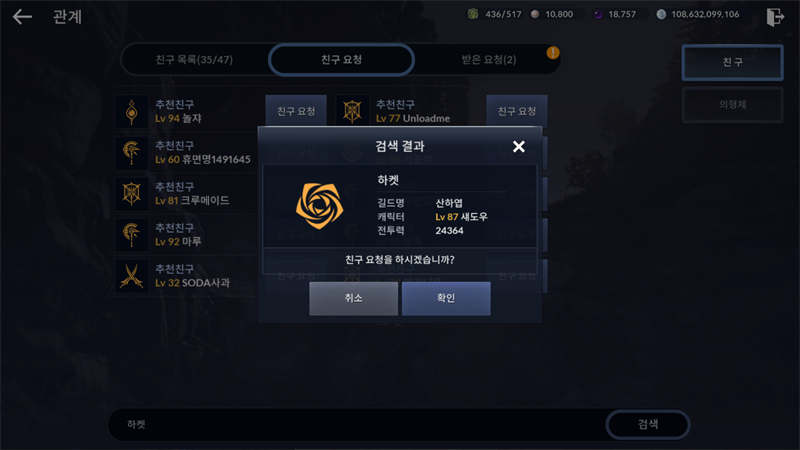800x450 pixels.
Task: Click the 검색 search button
Action: pos(648,424)
